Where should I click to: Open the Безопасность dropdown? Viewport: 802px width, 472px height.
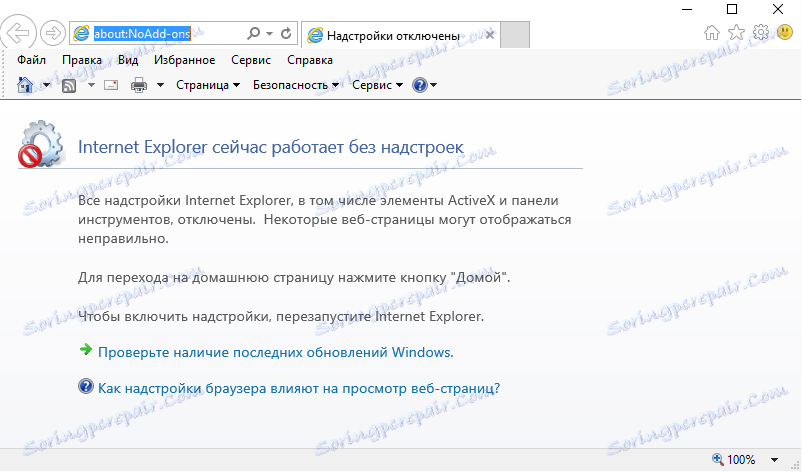296,85
